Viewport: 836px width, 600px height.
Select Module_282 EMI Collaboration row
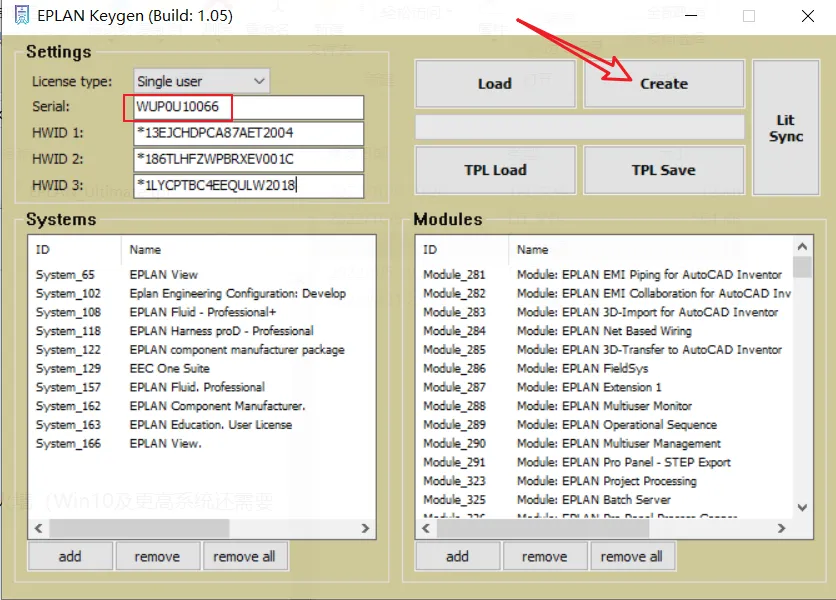click(605, 293)
